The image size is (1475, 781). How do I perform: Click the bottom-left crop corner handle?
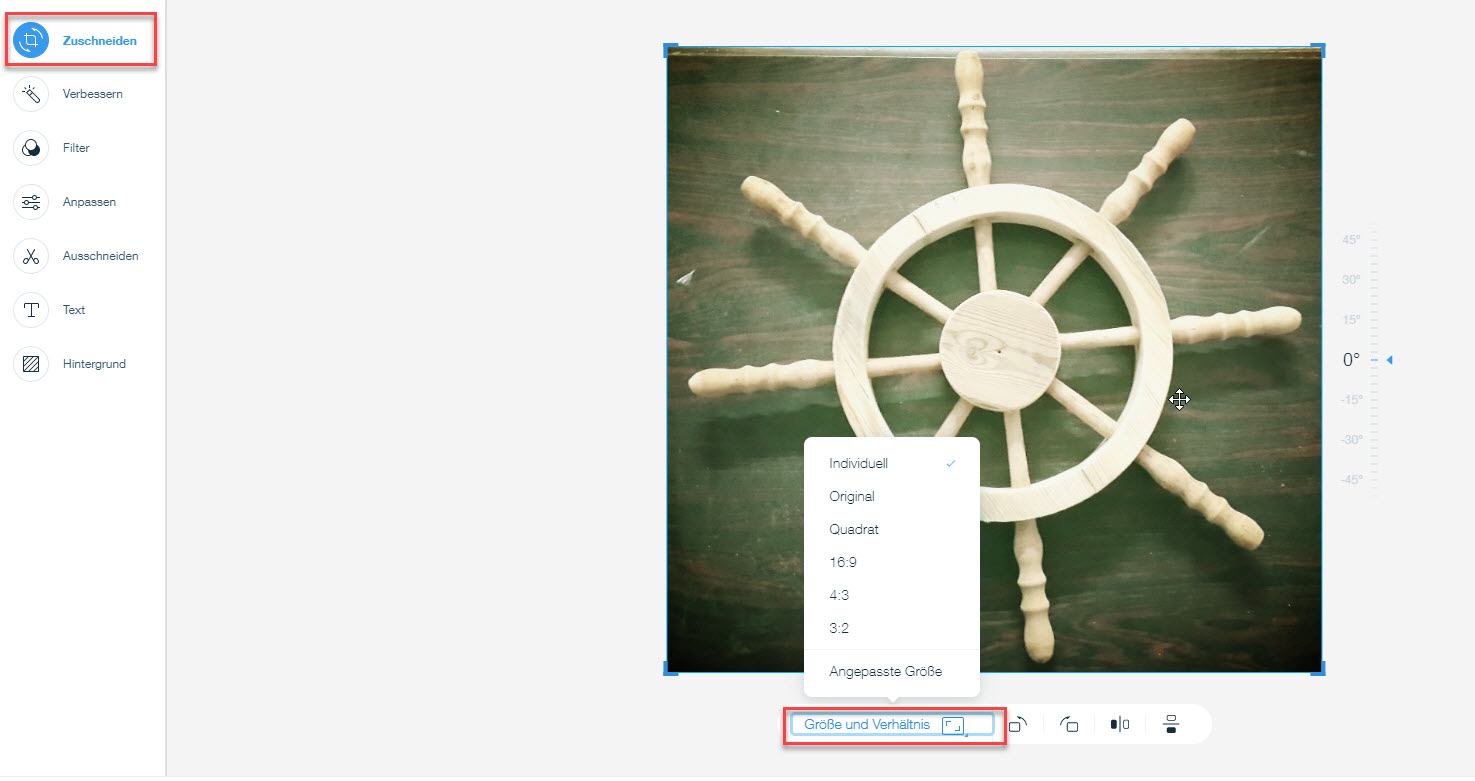pyautogui.click(x=670, y=669)
